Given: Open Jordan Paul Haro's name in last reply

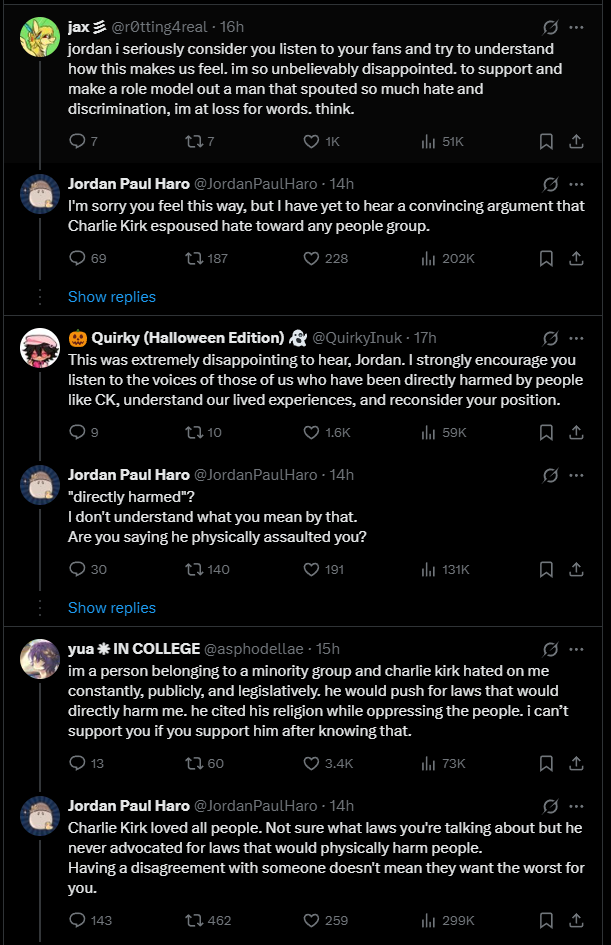Looking at the screenshot, I should (127, 805).
